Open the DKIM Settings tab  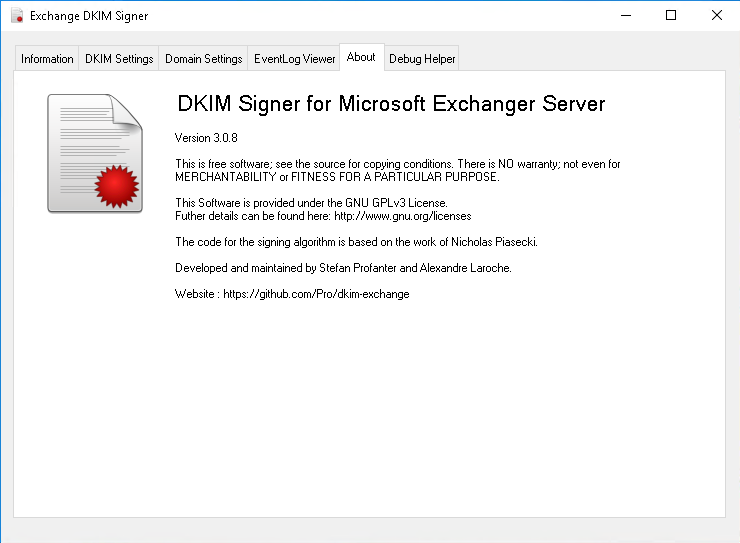pos(119,58)
